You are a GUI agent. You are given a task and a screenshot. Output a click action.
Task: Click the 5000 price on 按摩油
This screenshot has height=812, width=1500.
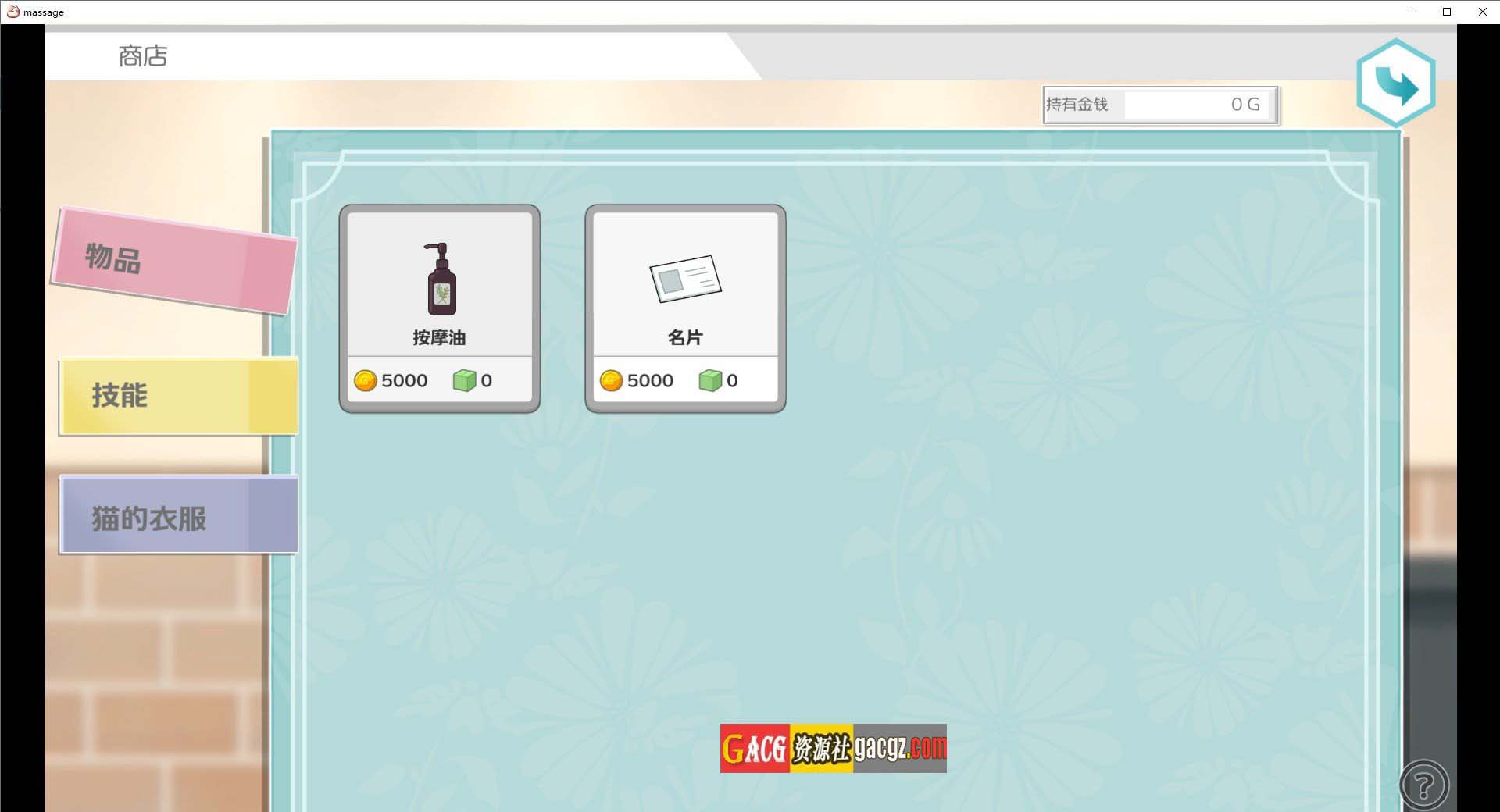pyautogui.click(x=404, y=381)
